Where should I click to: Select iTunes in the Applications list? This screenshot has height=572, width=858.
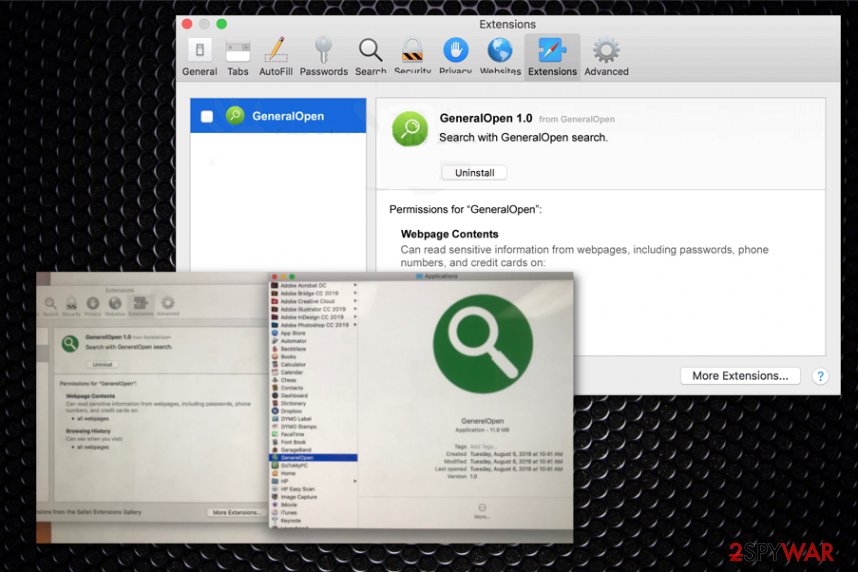(314, 513)
